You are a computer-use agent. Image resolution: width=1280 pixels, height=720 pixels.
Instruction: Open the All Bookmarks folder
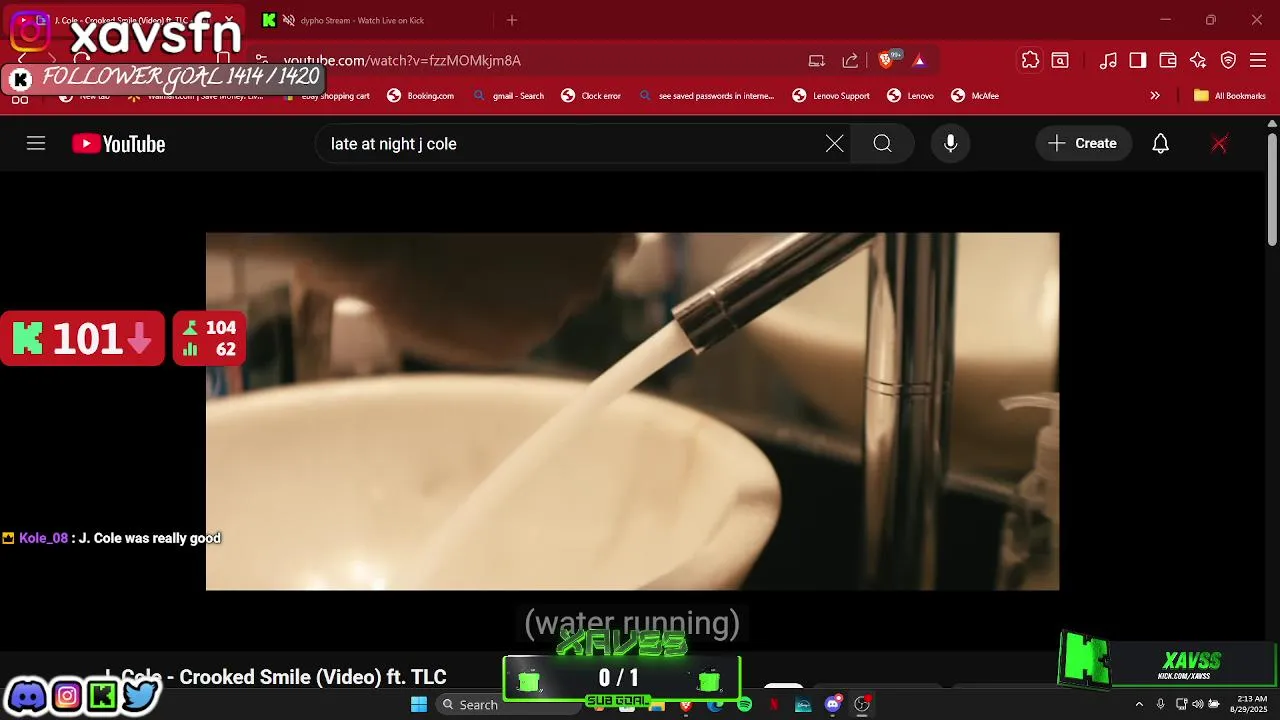(x=1230, y=96)
